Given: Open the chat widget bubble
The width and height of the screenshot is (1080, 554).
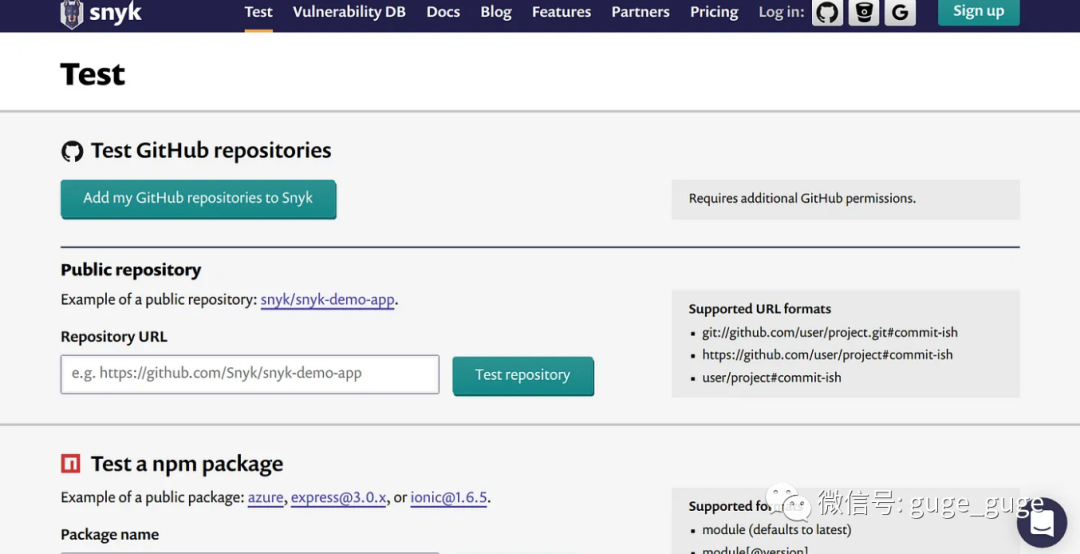Looking at the screenshot, I should (x=1041, y=523).
